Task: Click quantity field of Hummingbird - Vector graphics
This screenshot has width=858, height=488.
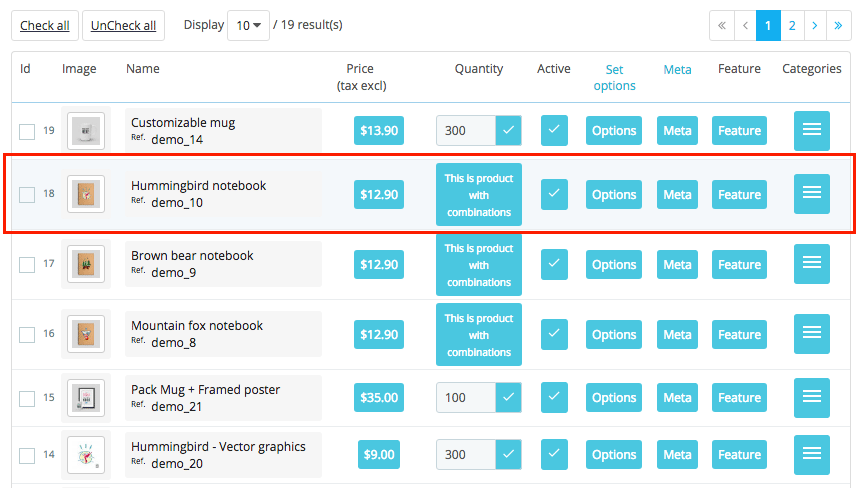Action: pyautogui.click(x=466, y=454)
